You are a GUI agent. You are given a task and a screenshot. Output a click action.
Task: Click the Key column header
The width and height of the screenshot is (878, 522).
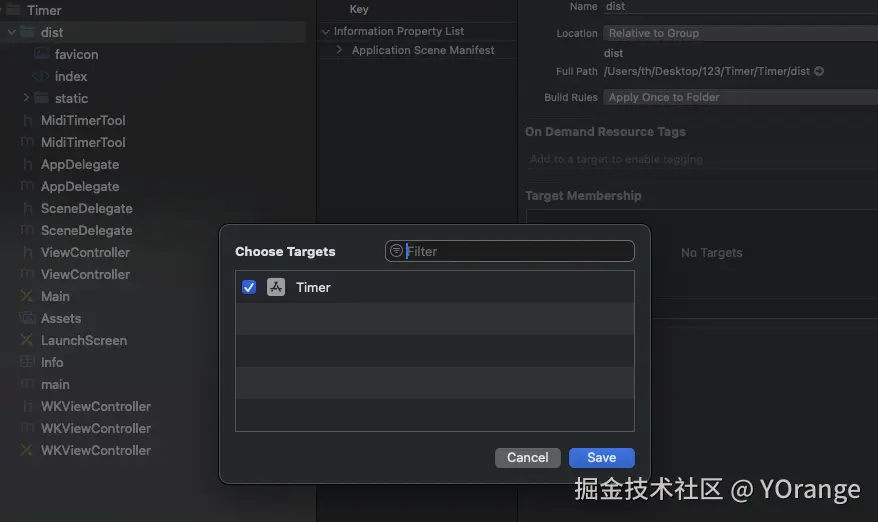359,9
